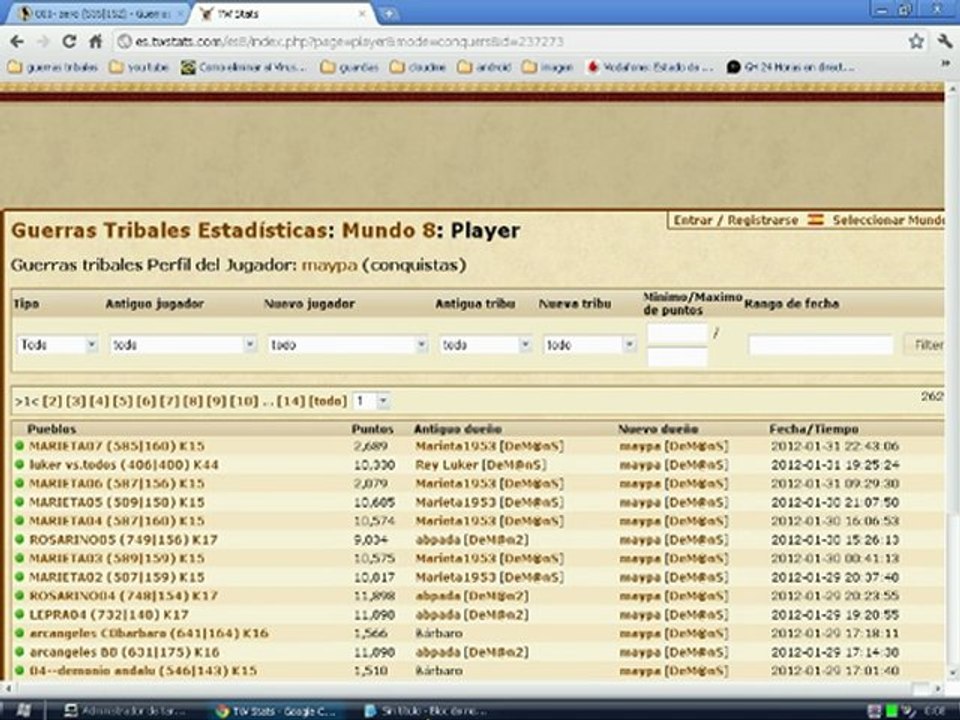Show all results with [todo] link

pos(328,402)
